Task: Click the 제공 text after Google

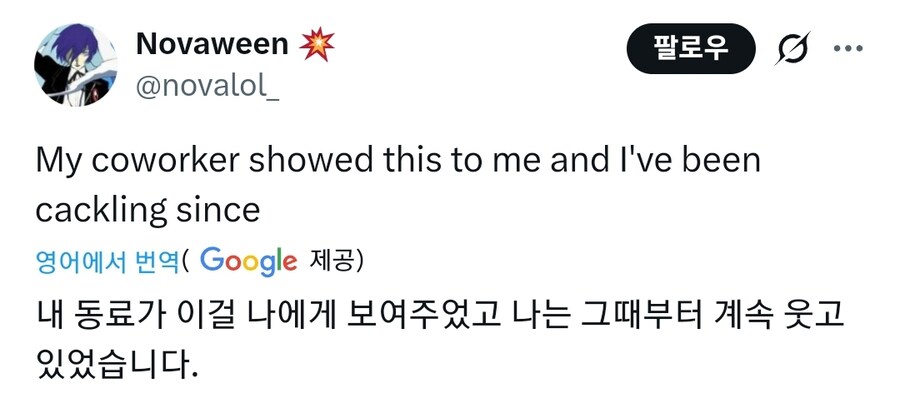Action: (336, 262)
